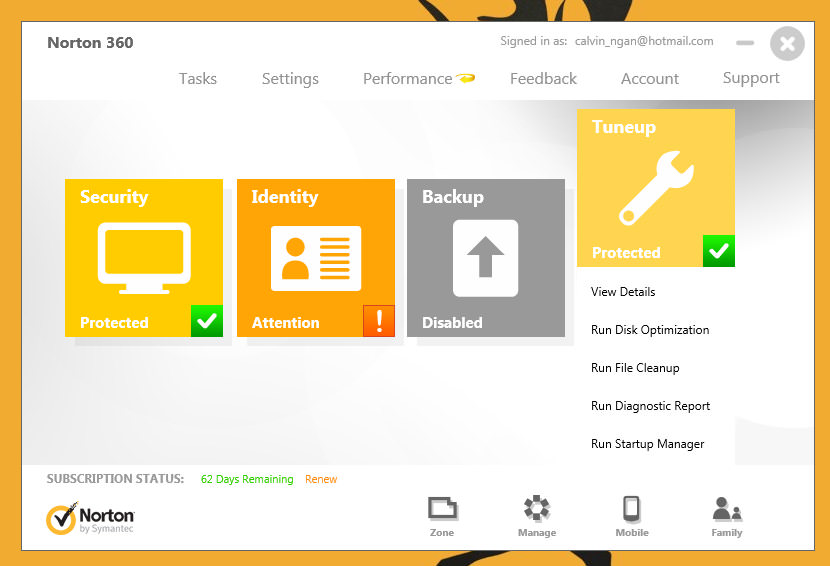Click Run Startup Manager
Screen dimensions: 830x566
647,444
